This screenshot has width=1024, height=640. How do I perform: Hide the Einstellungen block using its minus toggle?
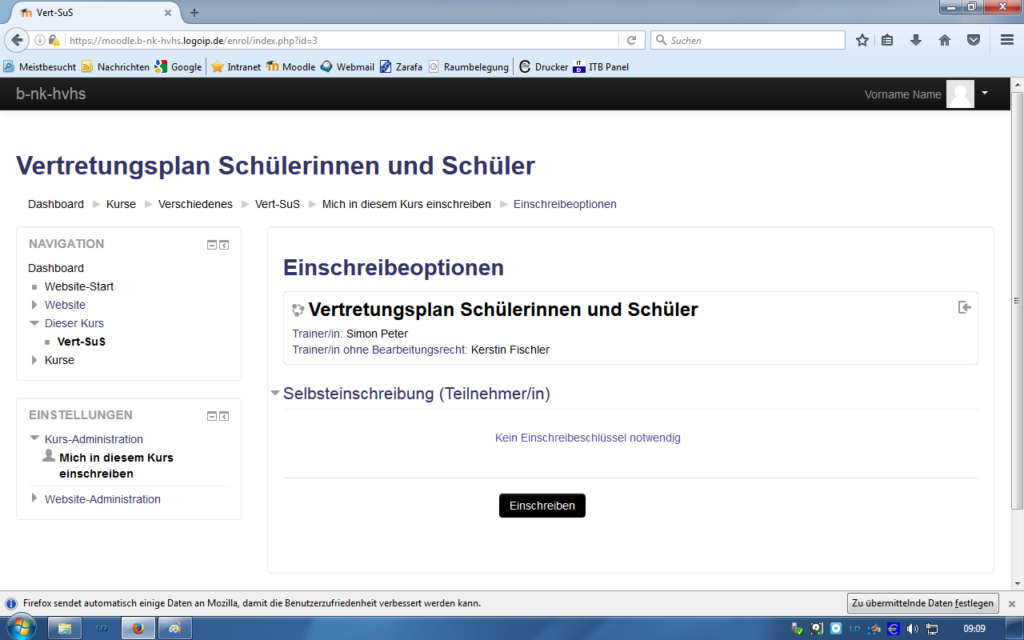(212, 416)
